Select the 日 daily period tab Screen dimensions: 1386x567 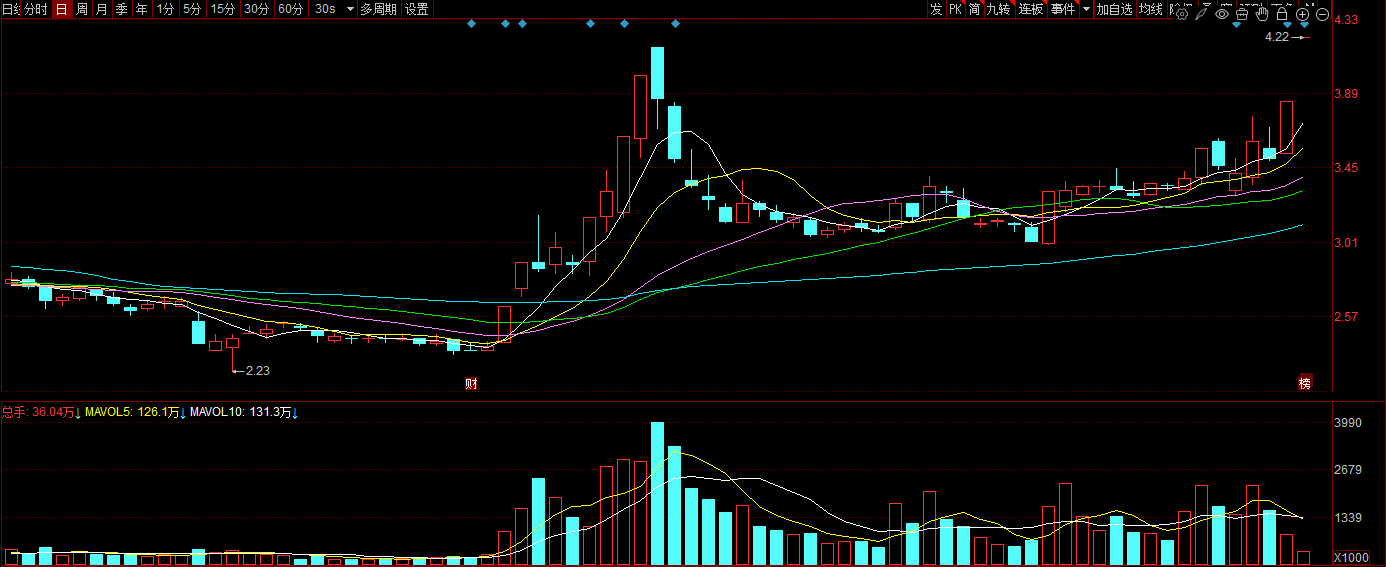[61, 9]
